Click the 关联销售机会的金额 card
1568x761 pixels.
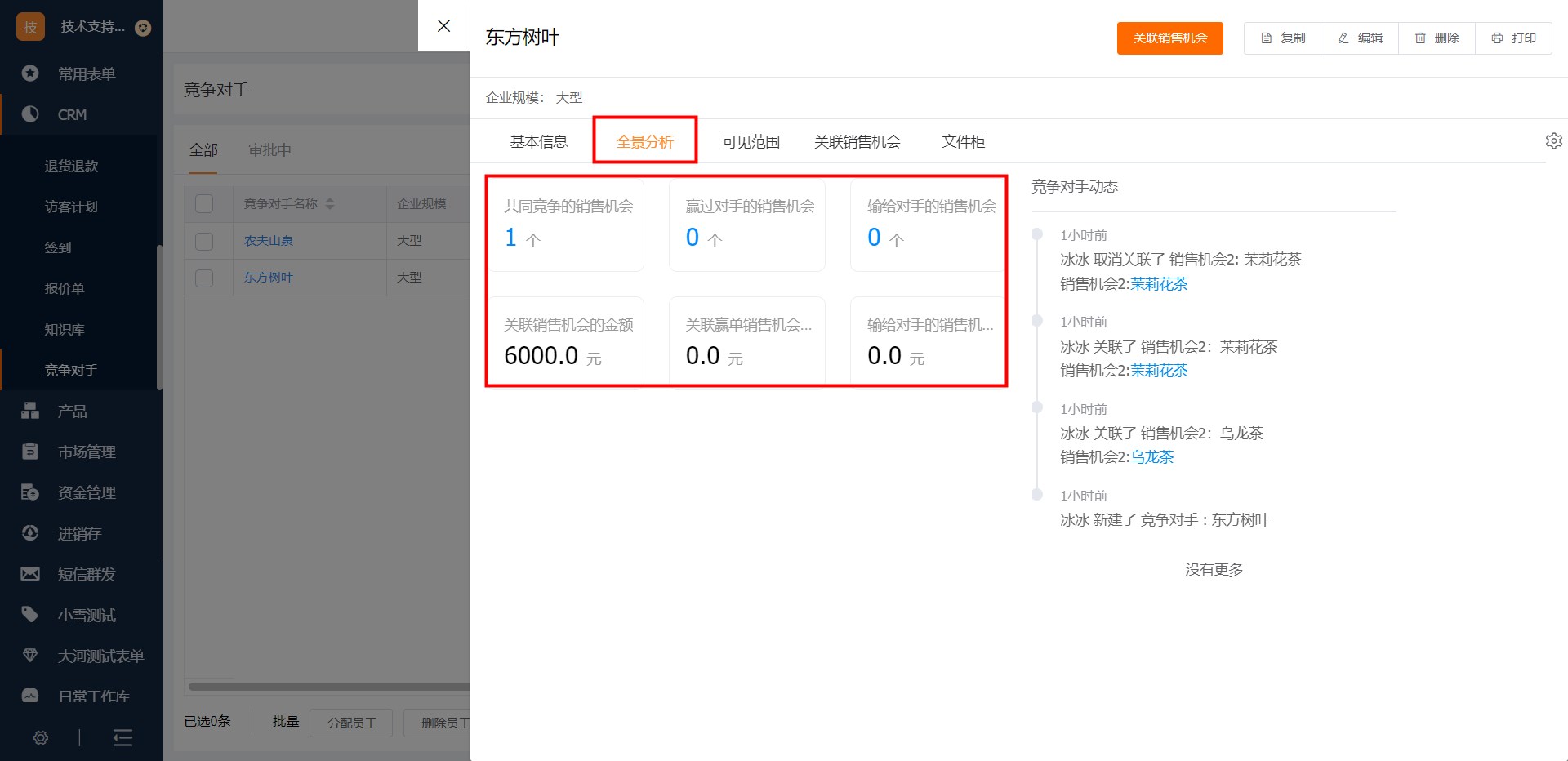566,340
